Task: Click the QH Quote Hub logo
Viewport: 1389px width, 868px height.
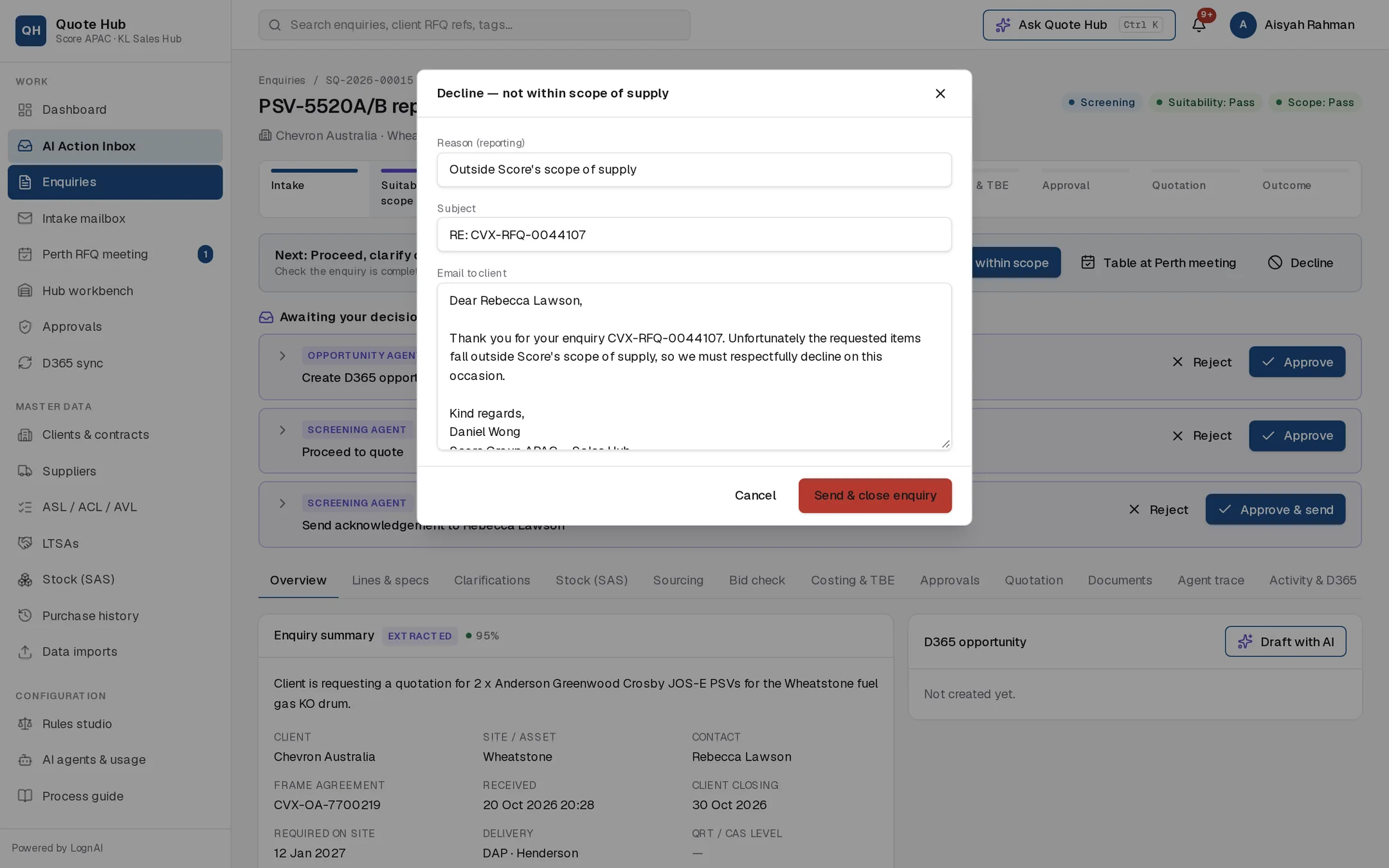Action: 31,30
